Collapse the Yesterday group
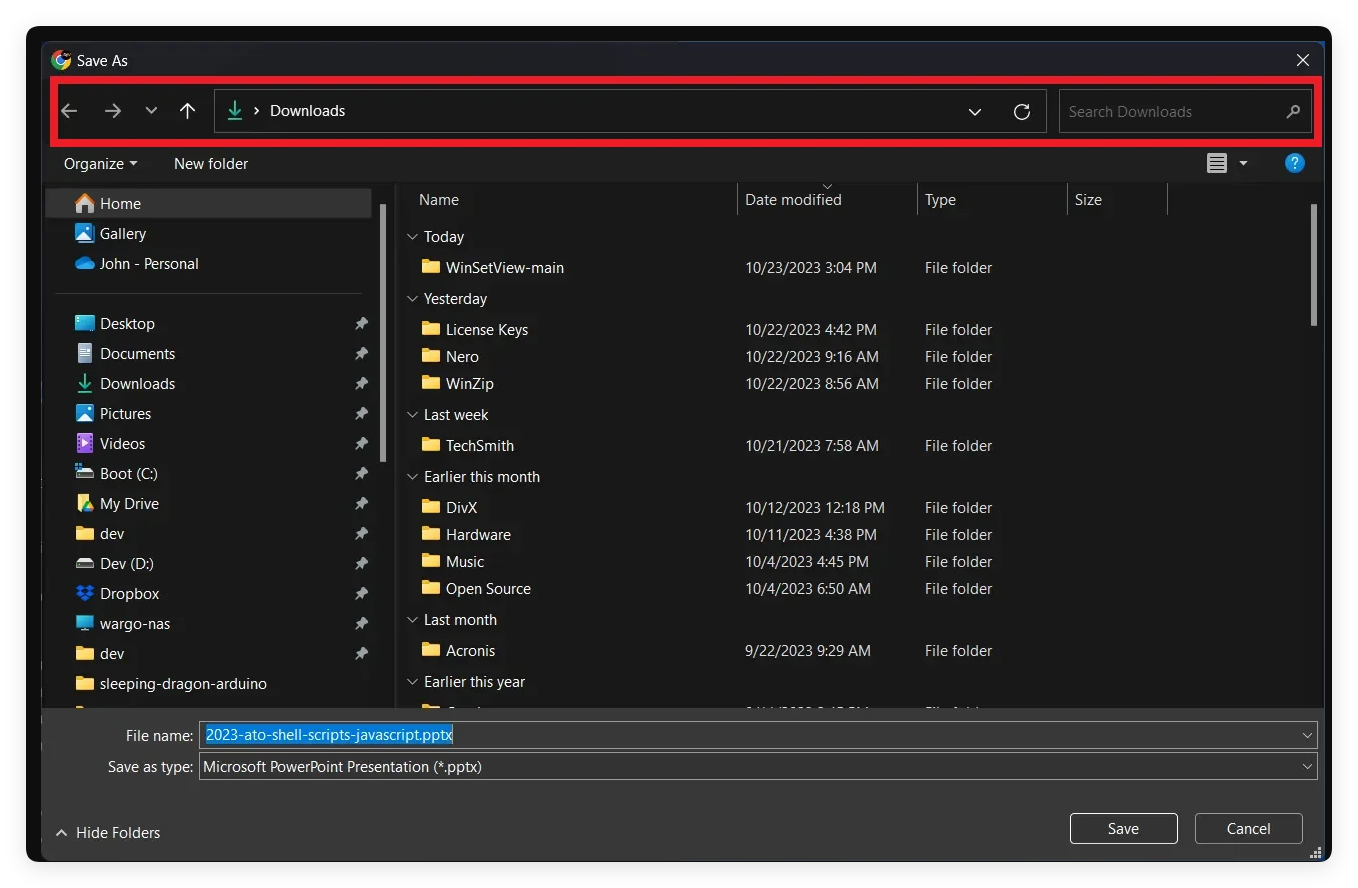The height and width of the screenshot is (888, 1358). (412, 298)
